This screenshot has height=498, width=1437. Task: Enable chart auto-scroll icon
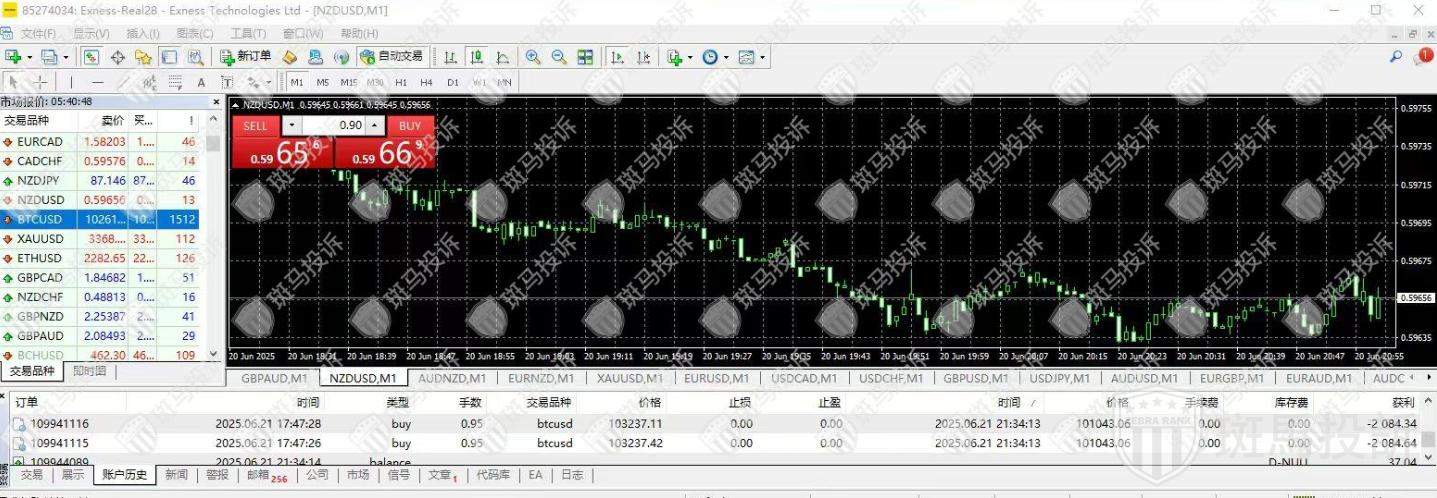point(617,57)
